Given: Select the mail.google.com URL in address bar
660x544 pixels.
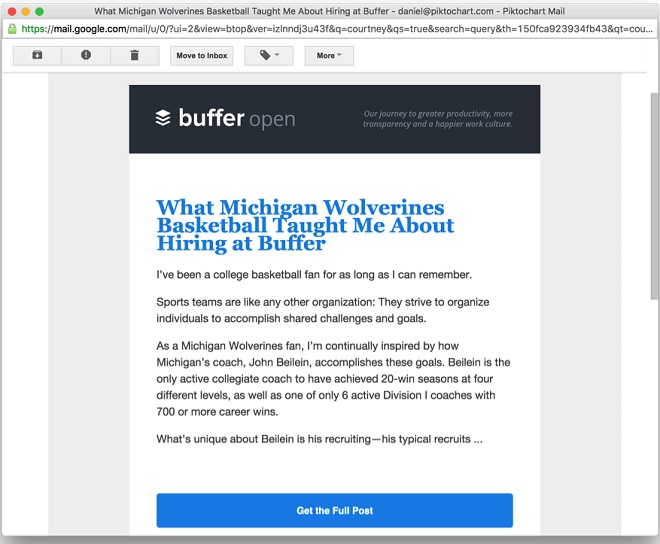Looking at the screenshot, I should (337, 29).
